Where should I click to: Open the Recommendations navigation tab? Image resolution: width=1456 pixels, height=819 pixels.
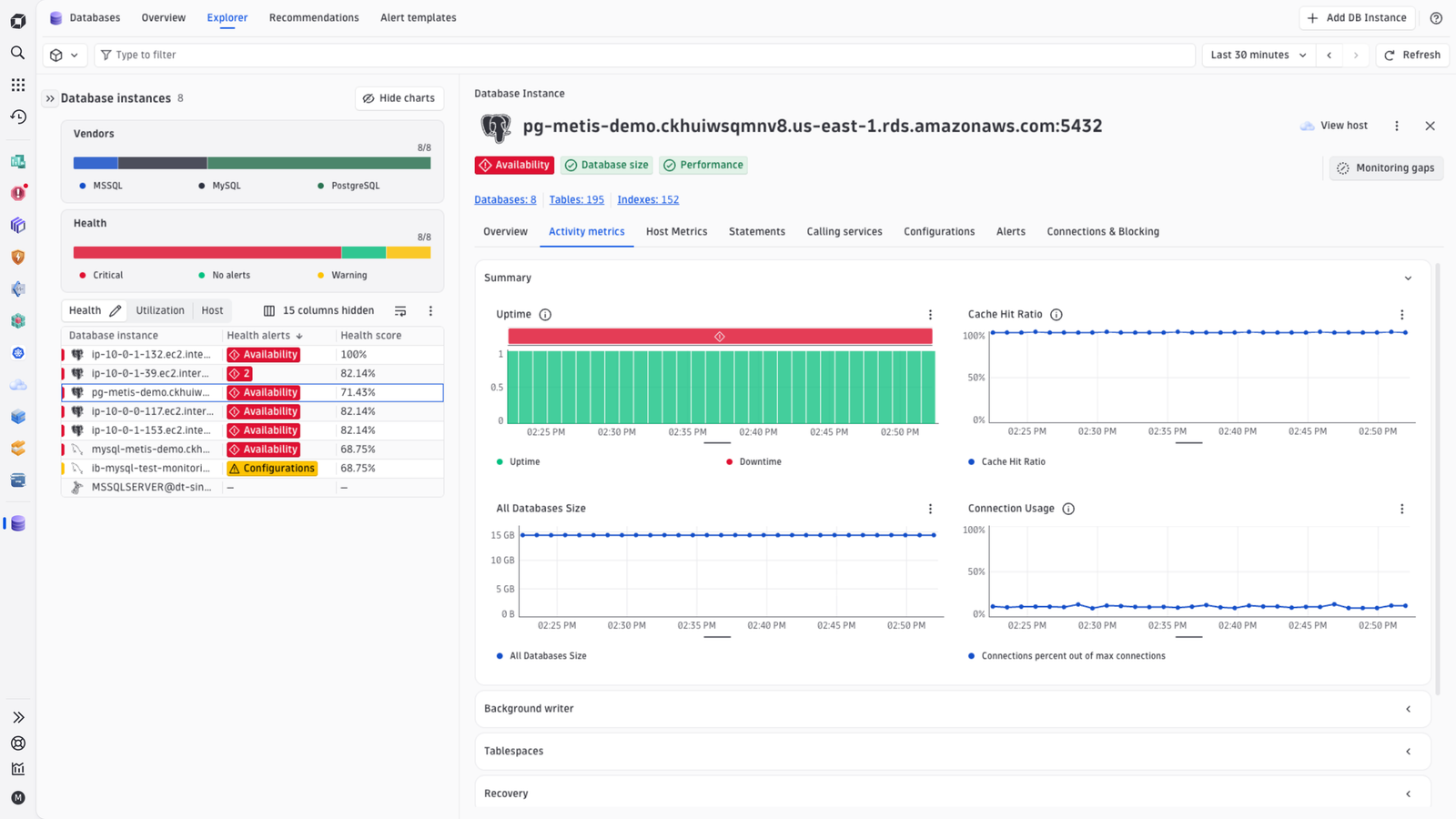tap(314, 18)
